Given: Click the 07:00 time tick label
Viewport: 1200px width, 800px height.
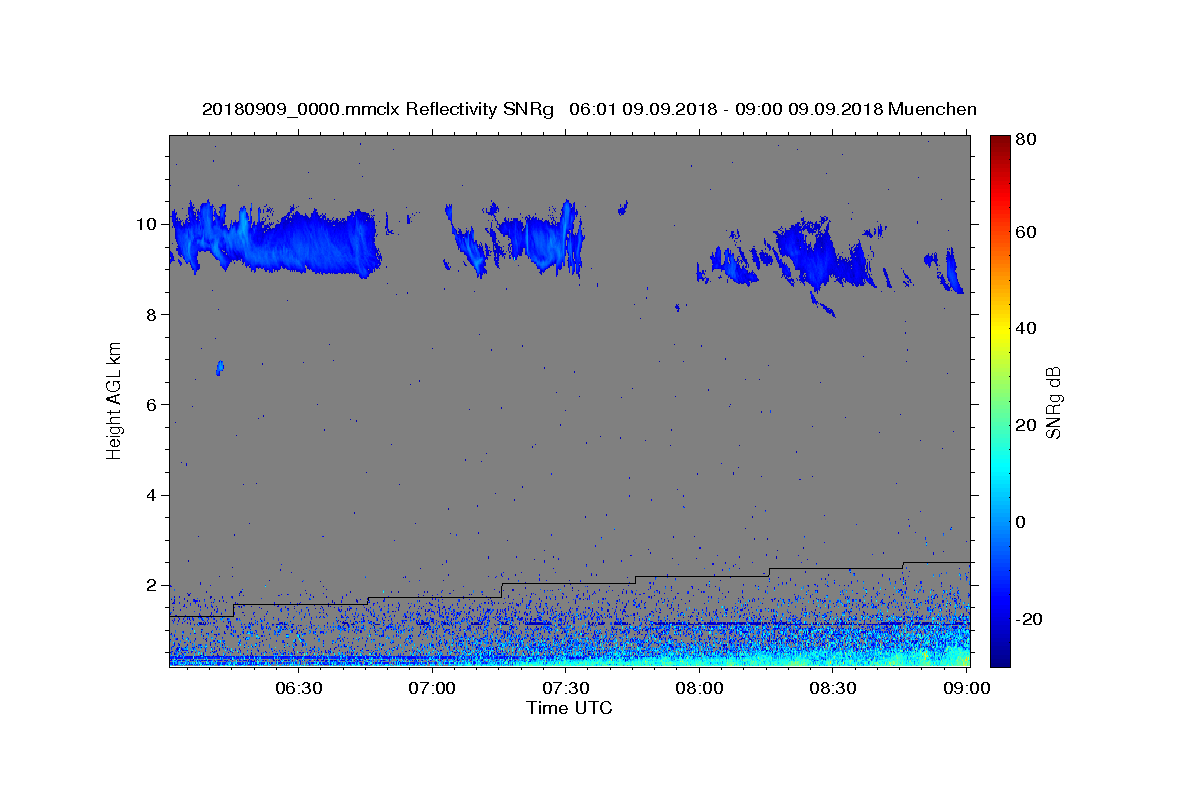Looking at the screenshot, I should 433,688.
